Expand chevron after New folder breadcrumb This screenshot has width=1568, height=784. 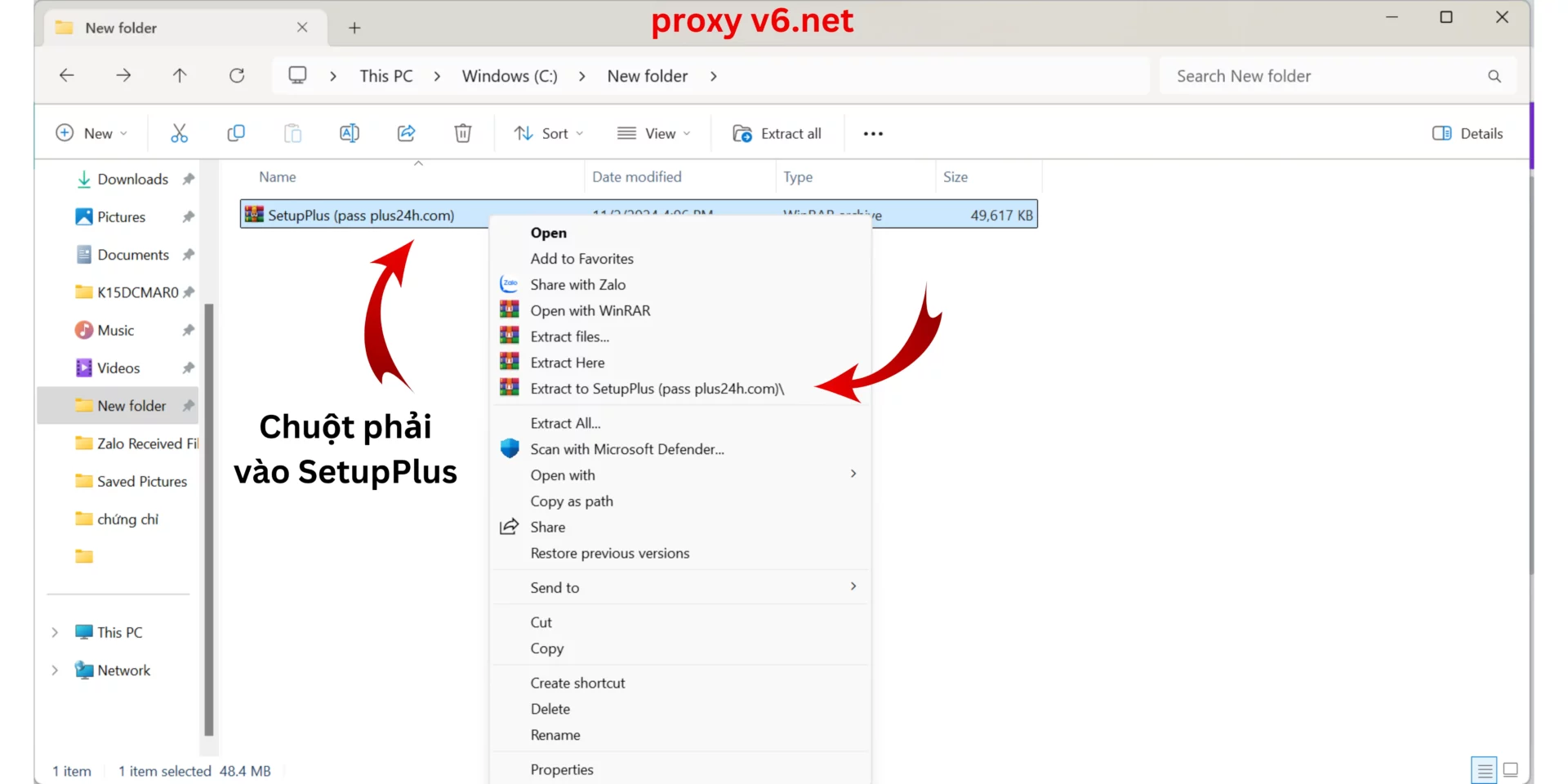point(713,76)
